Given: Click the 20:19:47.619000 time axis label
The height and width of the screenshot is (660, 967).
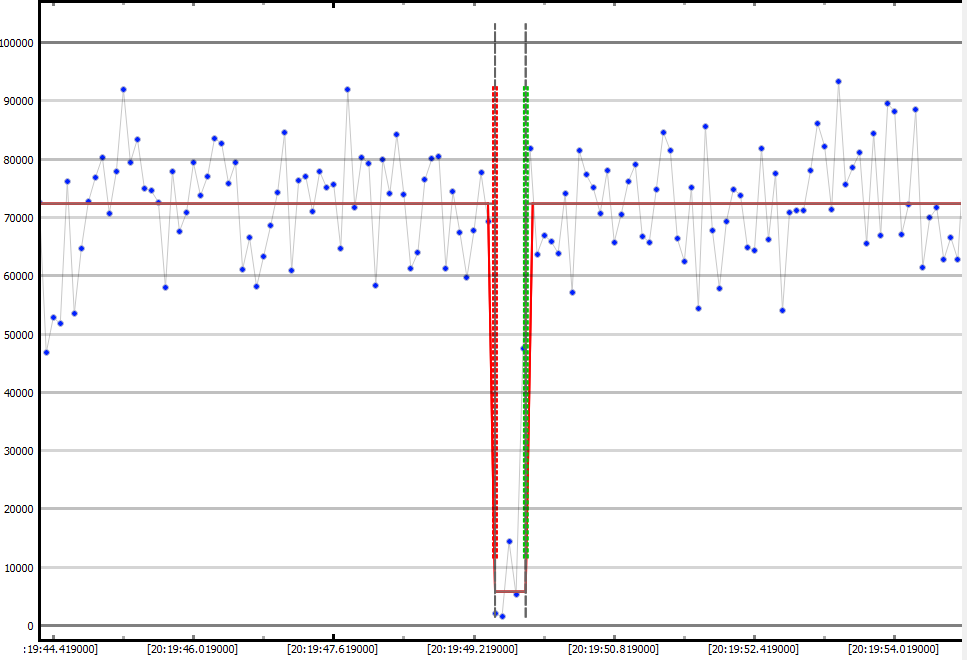Looking at the screenshot, I should (x=332, y=649).
